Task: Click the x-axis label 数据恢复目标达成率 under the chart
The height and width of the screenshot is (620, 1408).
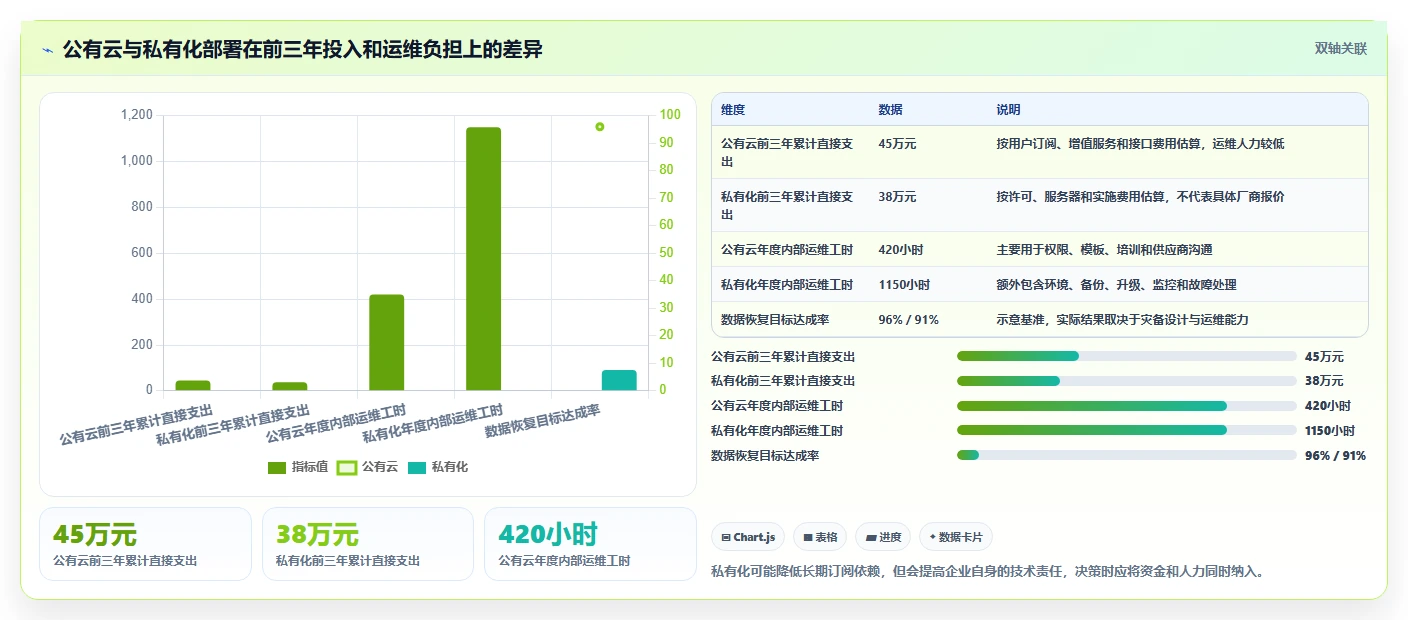Action: 542,421
